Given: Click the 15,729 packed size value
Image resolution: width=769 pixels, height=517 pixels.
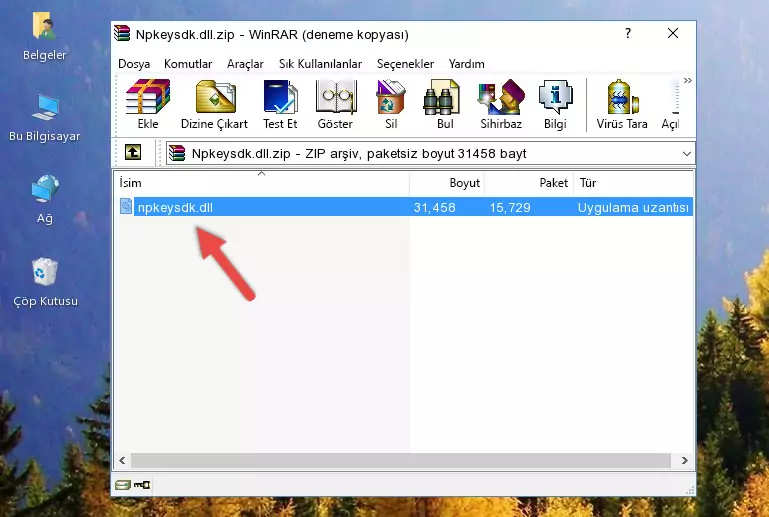Looking at the screenshot, I should click(x=510, y=207).
